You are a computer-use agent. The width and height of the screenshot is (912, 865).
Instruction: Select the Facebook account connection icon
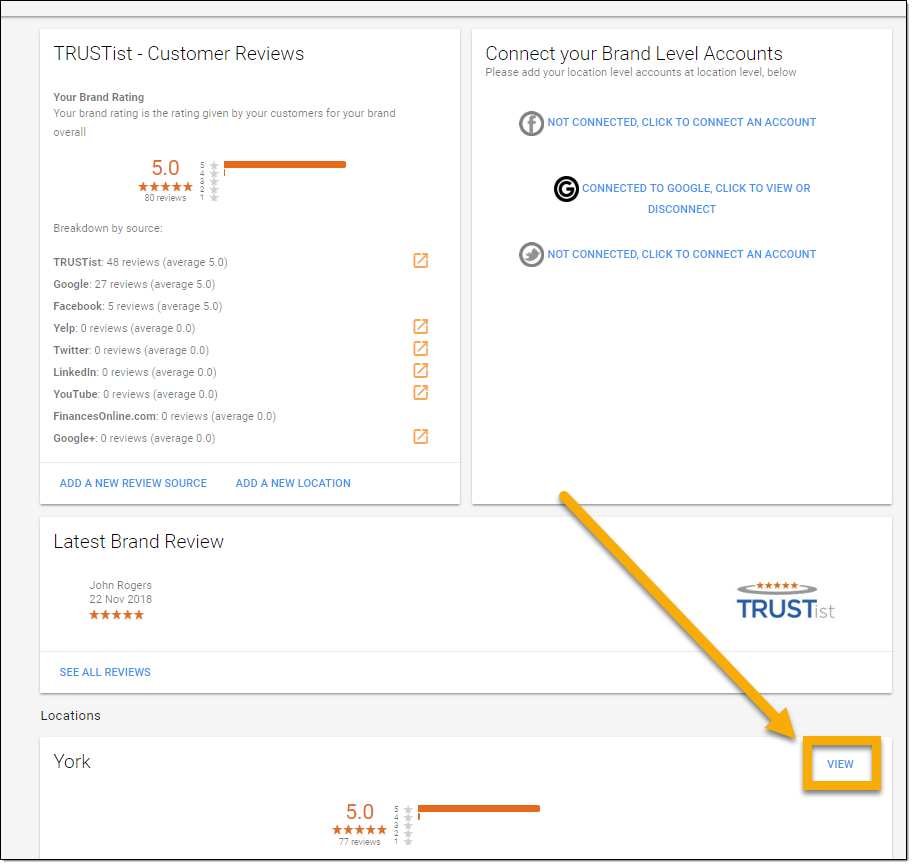click(531, 123)
